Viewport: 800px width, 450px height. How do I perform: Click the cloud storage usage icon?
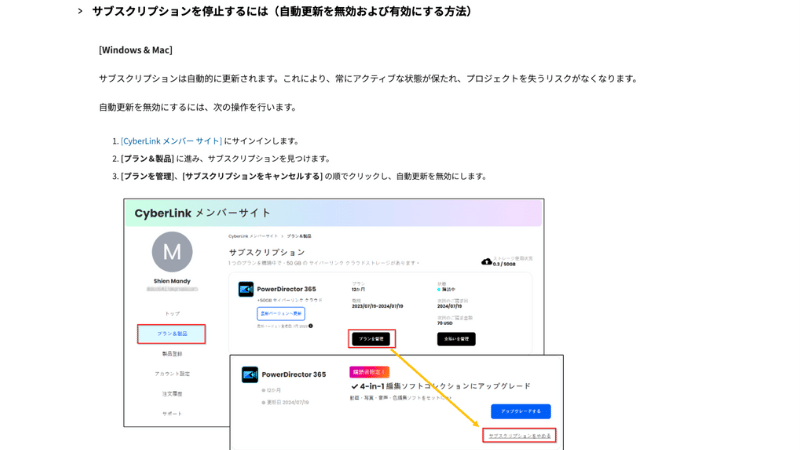pos(486,262)
